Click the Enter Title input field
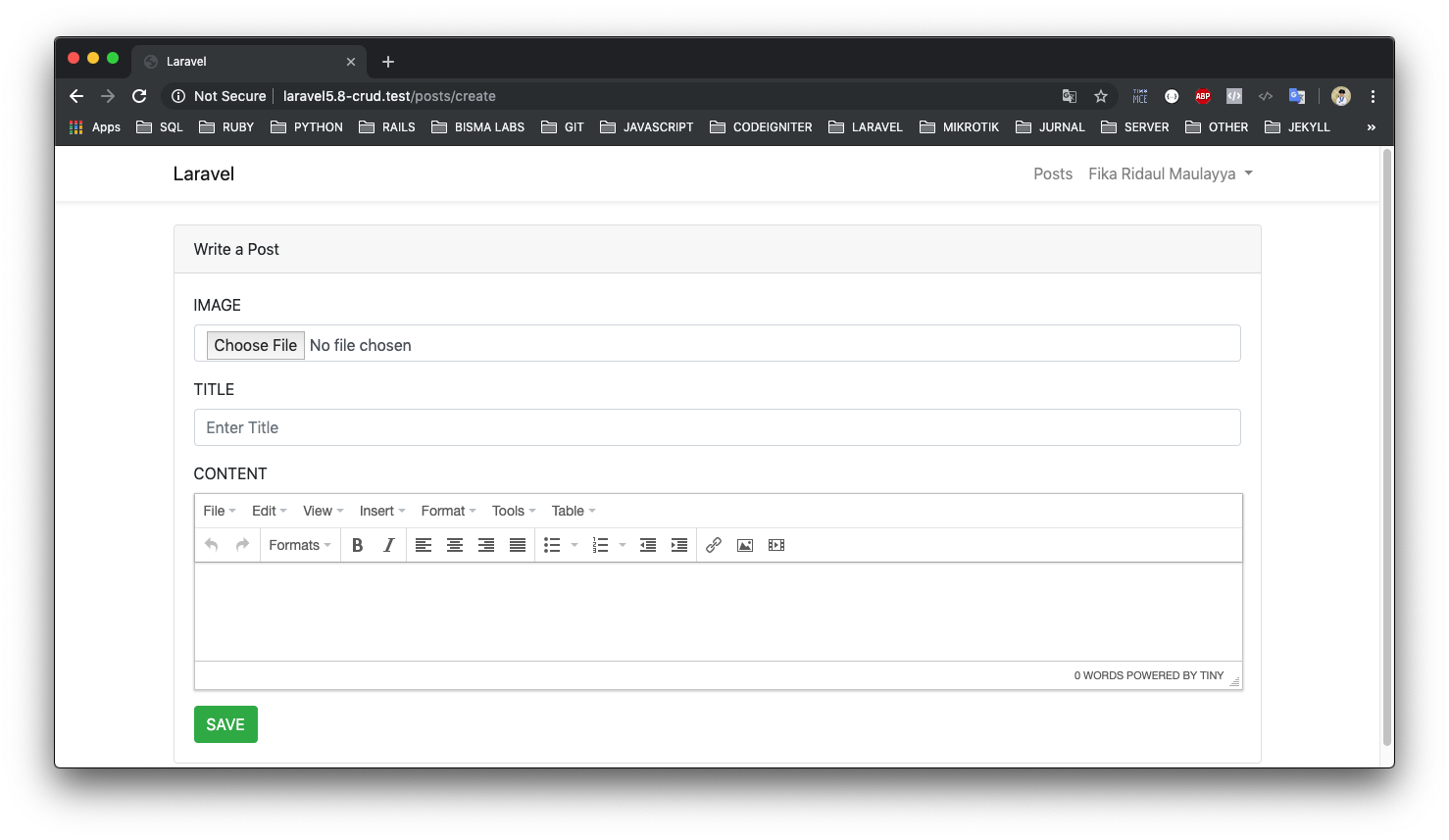Screen dimensions: 1449x840 tap(718, 427)
